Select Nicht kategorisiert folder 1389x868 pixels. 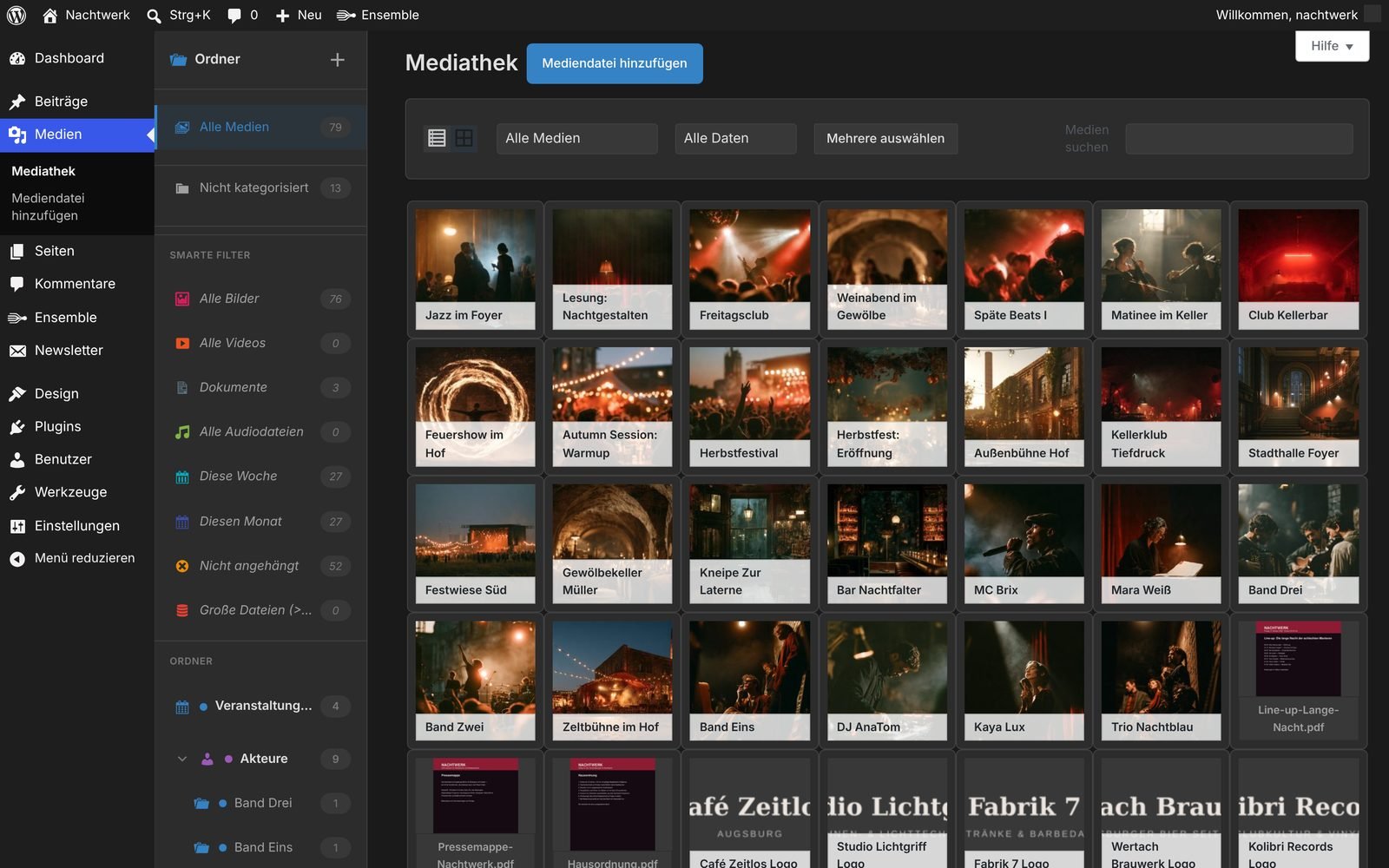(x=260, y=187)
